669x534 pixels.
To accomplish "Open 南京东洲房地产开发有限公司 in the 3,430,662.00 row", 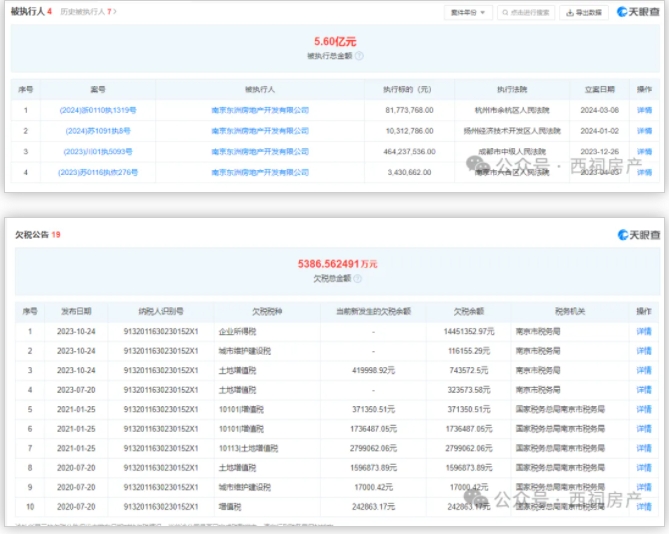I will pos(260,172).
